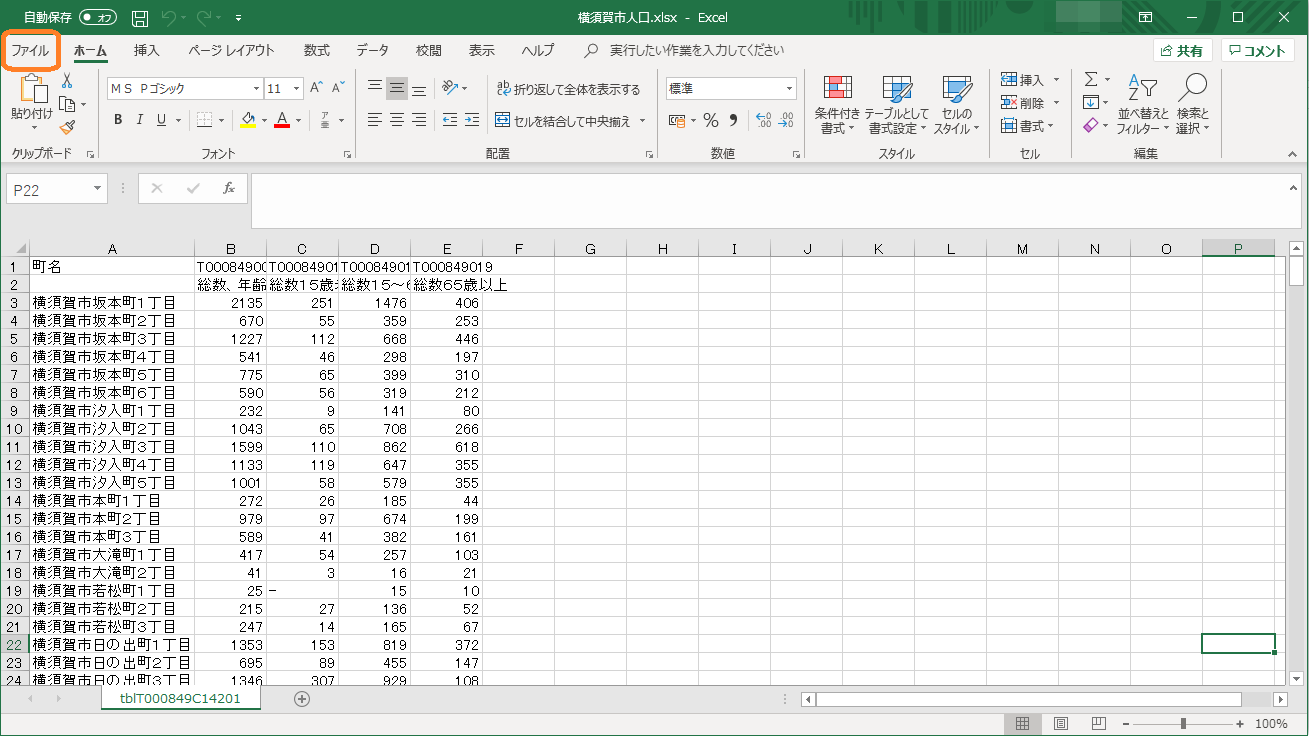The height and width of the screenshot is (736, 1309).
Task: Expand the font name dropdown
Action: coord(256,89)
